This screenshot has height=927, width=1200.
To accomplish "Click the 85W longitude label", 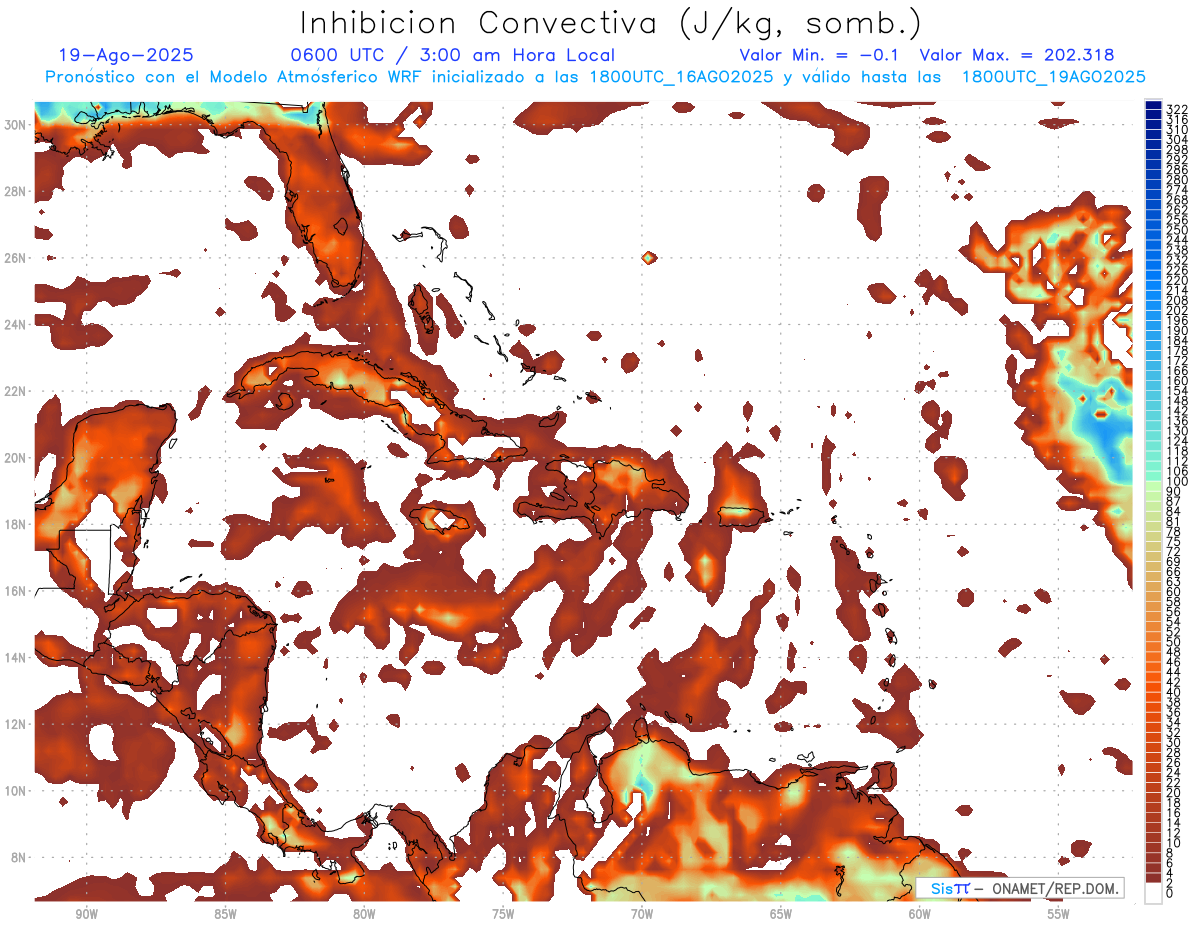I will (x=225, y=915).
